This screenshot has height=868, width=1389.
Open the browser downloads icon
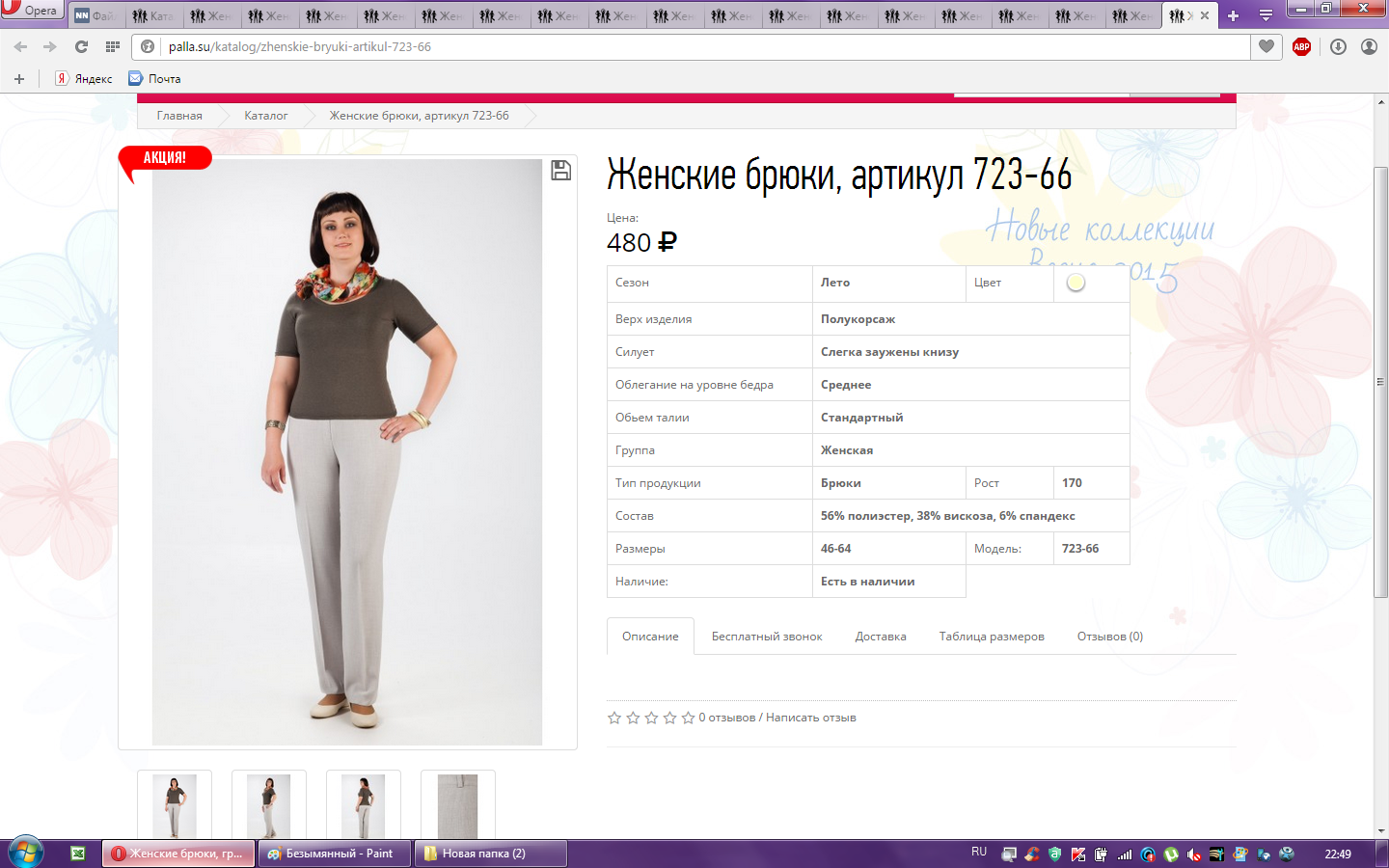pos(1338,46)
